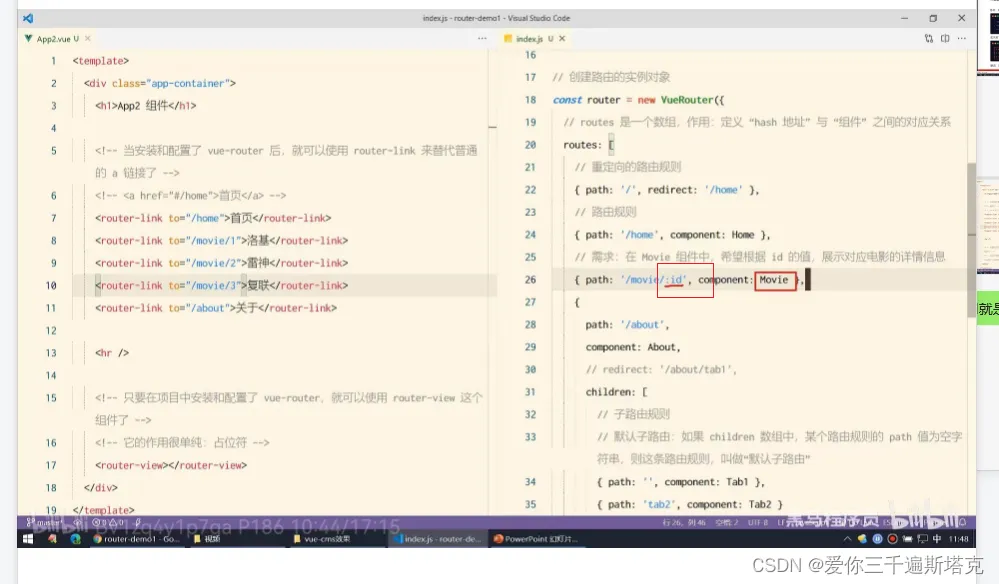Viewport: 999px width, 584px height.
Task: Click the Movie component name on line 26
Action: coord(773,280)
